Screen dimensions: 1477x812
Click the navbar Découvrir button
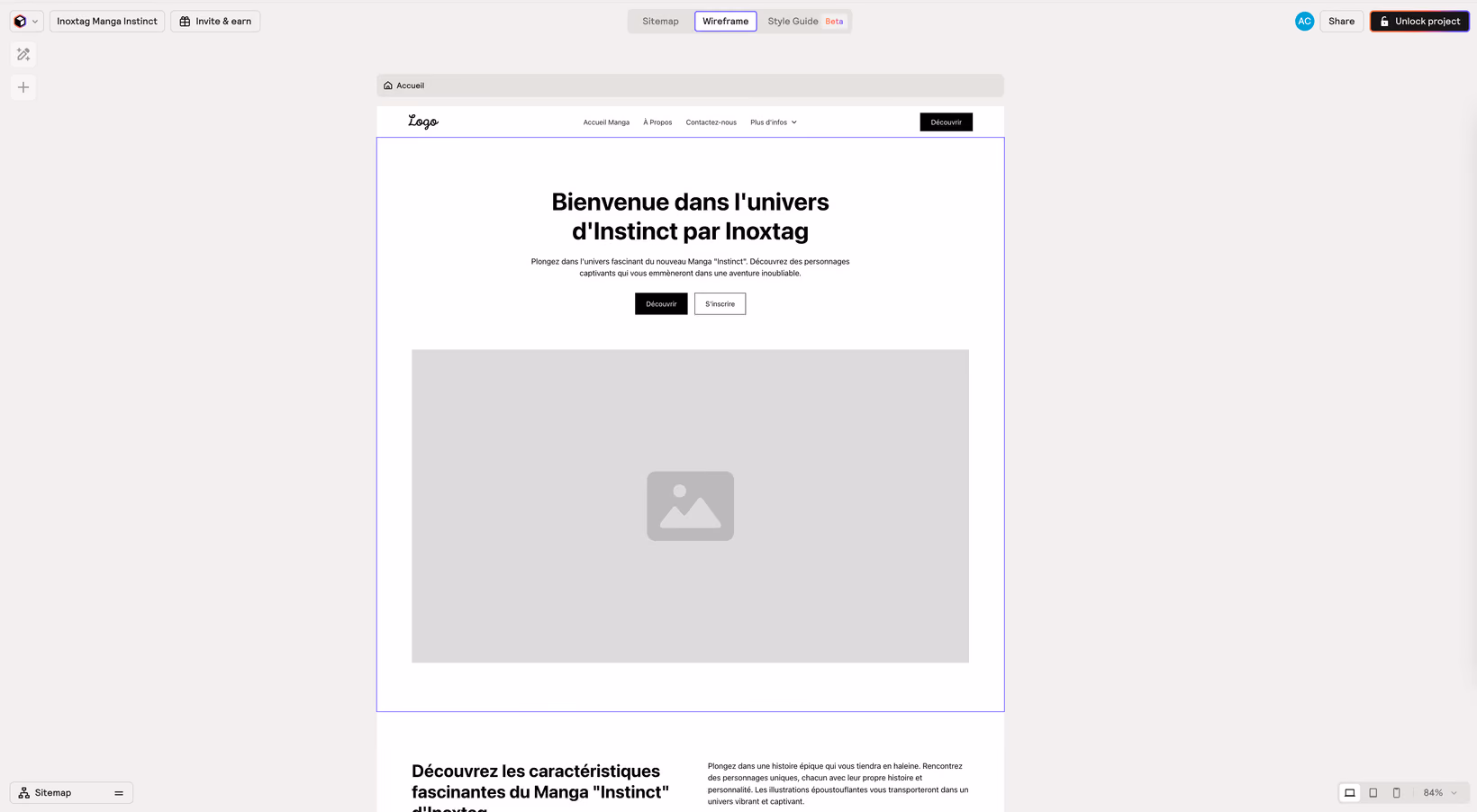(x=946, y=122)
